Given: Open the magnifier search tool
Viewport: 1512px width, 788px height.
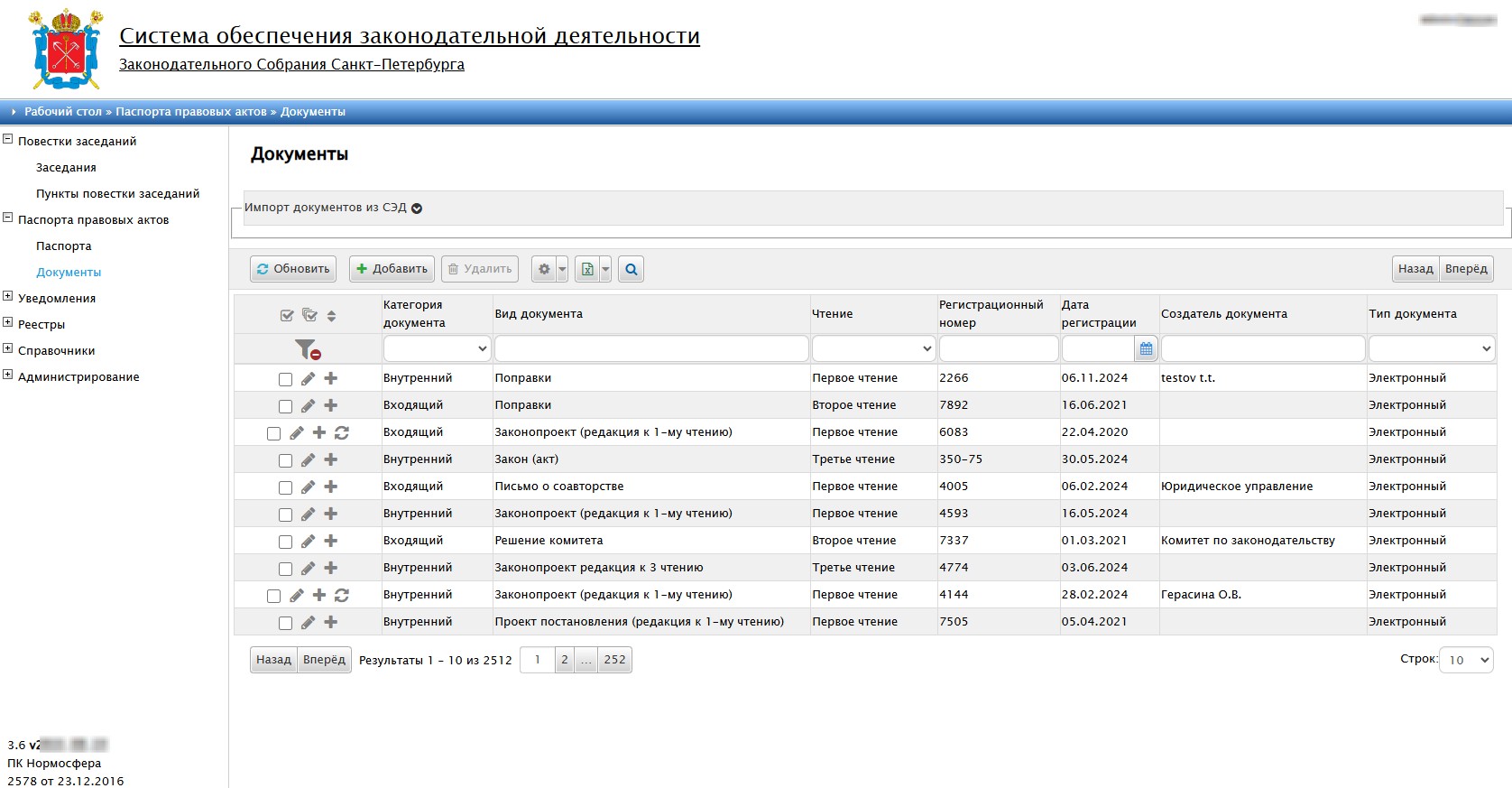Looking at the screenshot, I should coord(632,269).
